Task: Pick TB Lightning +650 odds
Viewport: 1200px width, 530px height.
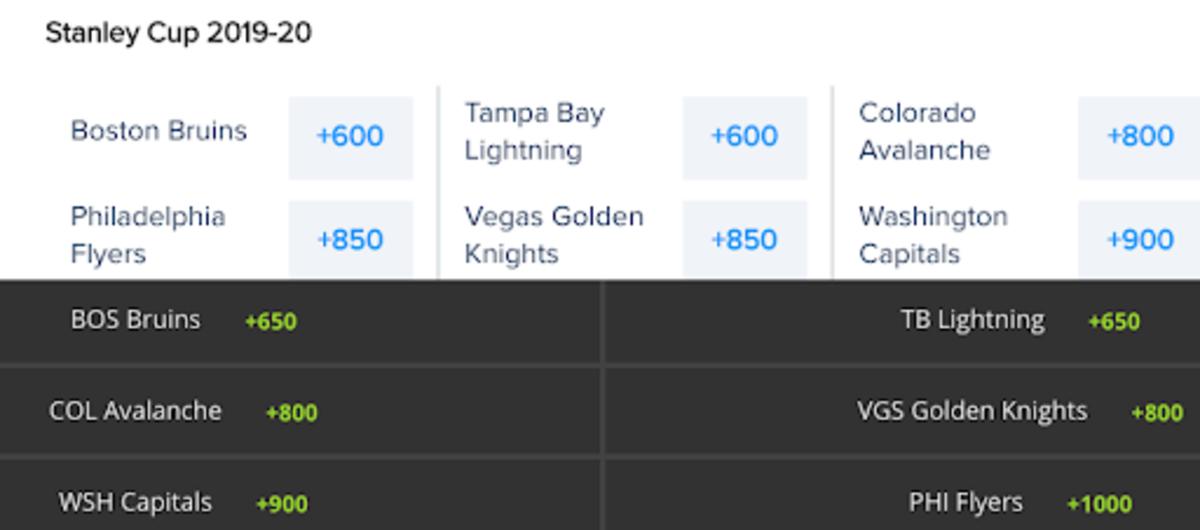Action: 1113,322
